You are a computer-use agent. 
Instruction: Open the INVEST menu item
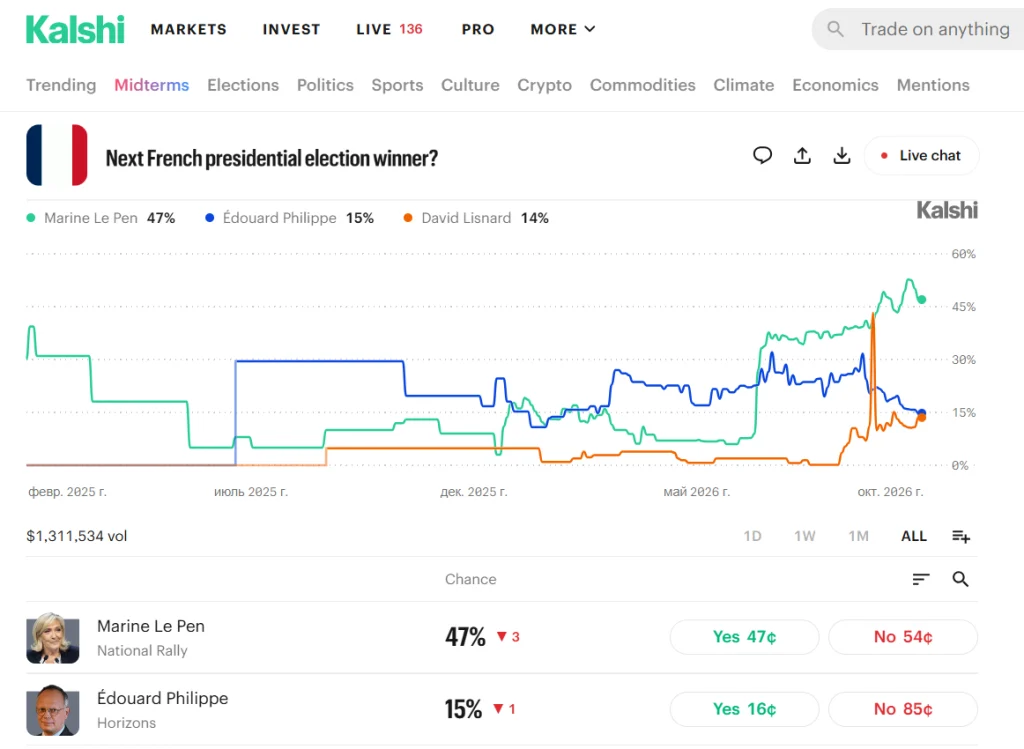pos(291,29)
